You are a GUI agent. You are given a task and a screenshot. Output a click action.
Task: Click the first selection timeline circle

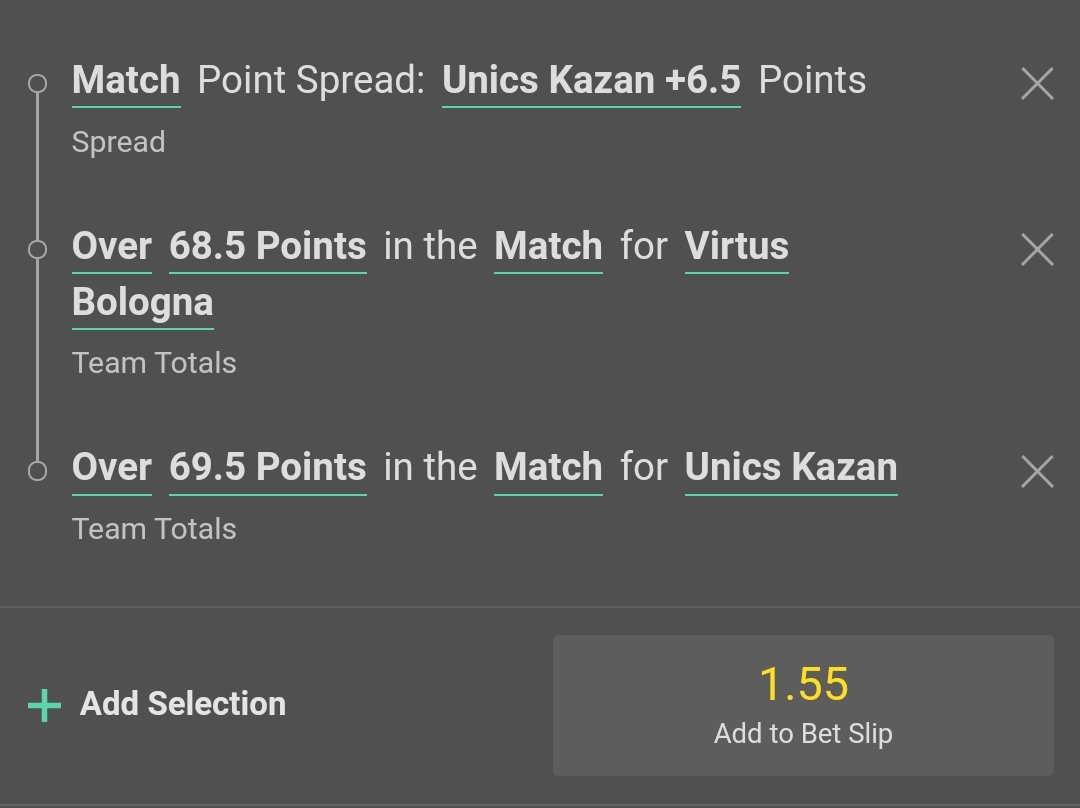37,83
